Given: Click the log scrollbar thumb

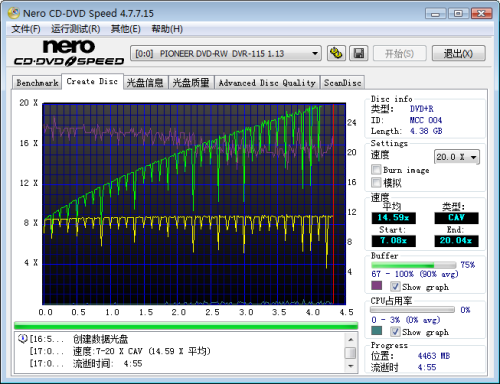Looking at the screenshot, I should 350,353.
